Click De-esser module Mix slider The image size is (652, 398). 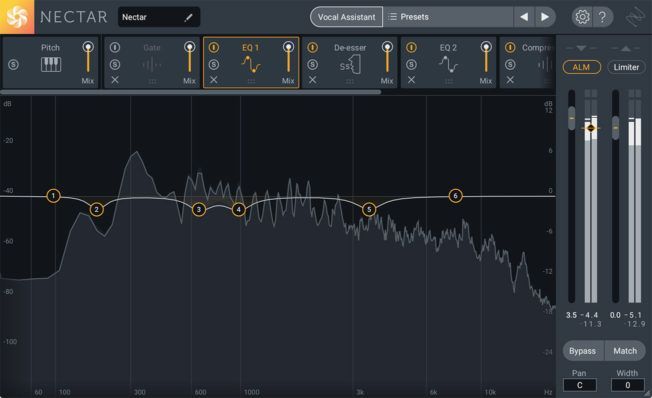(387, 58)
